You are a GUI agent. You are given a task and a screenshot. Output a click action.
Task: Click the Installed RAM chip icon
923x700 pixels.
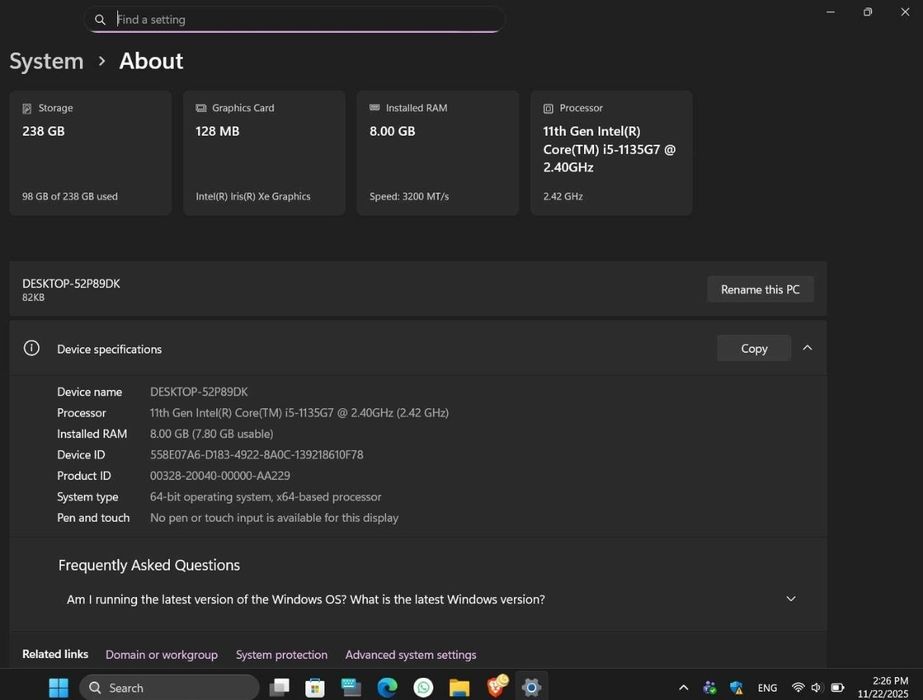coord(374,108)
